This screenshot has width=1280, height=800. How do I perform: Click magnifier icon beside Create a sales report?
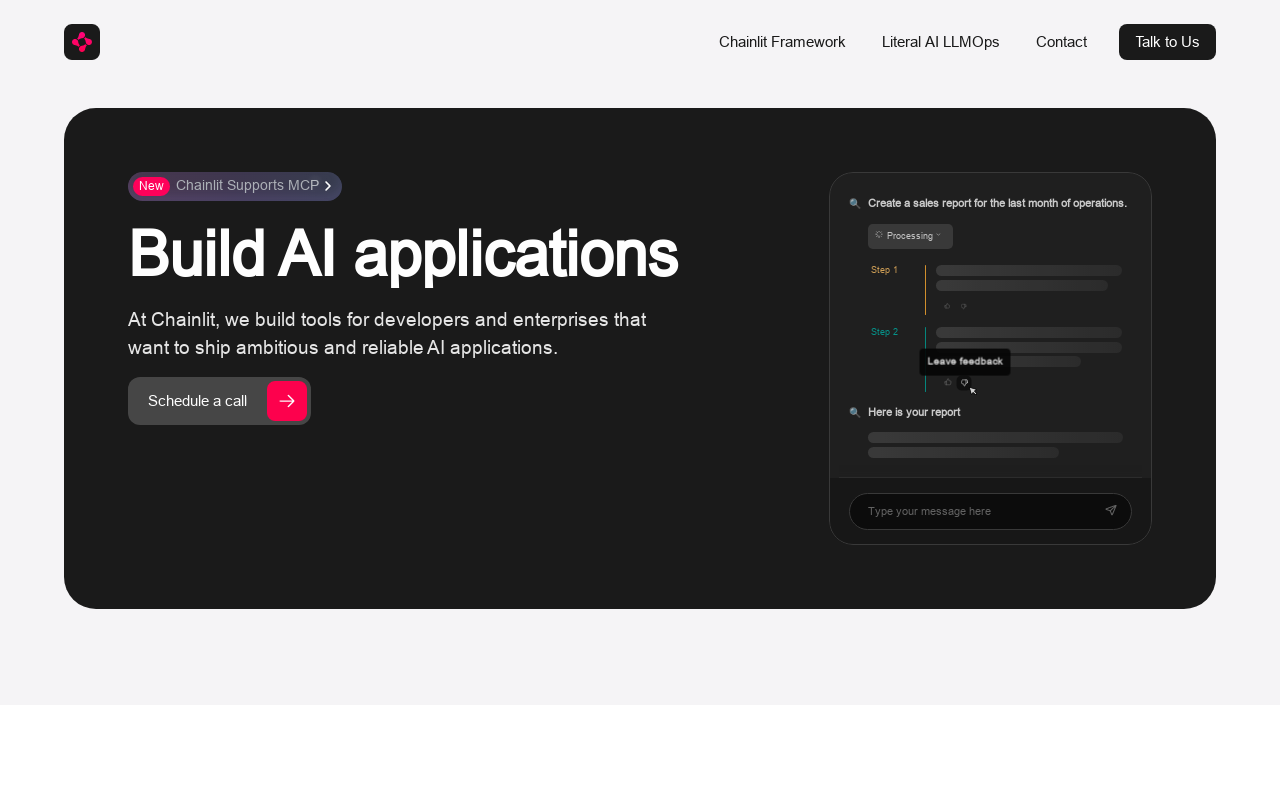855,203
